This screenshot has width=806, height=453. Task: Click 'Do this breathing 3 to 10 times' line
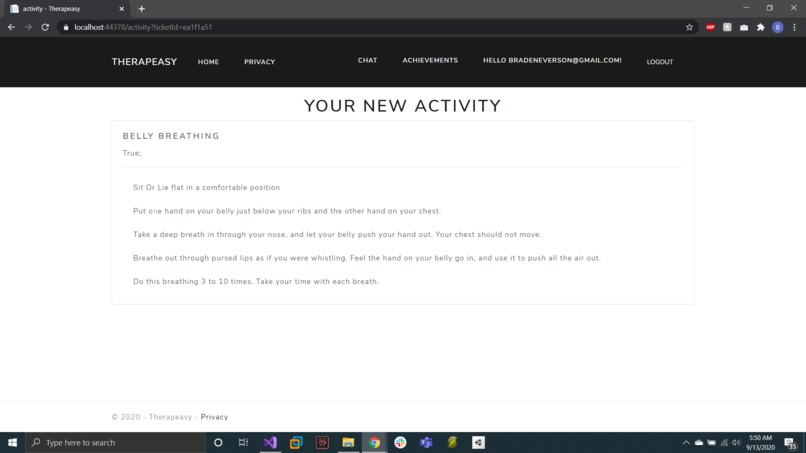(x=256, y=282)
